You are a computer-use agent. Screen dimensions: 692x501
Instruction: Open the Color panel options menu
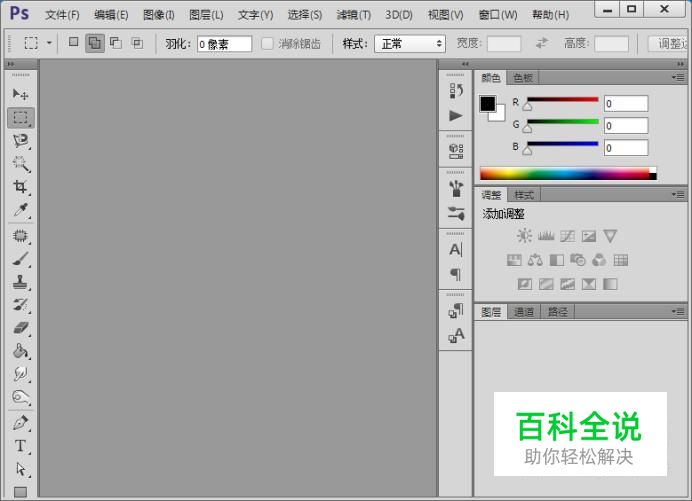[x=679, y=77]
